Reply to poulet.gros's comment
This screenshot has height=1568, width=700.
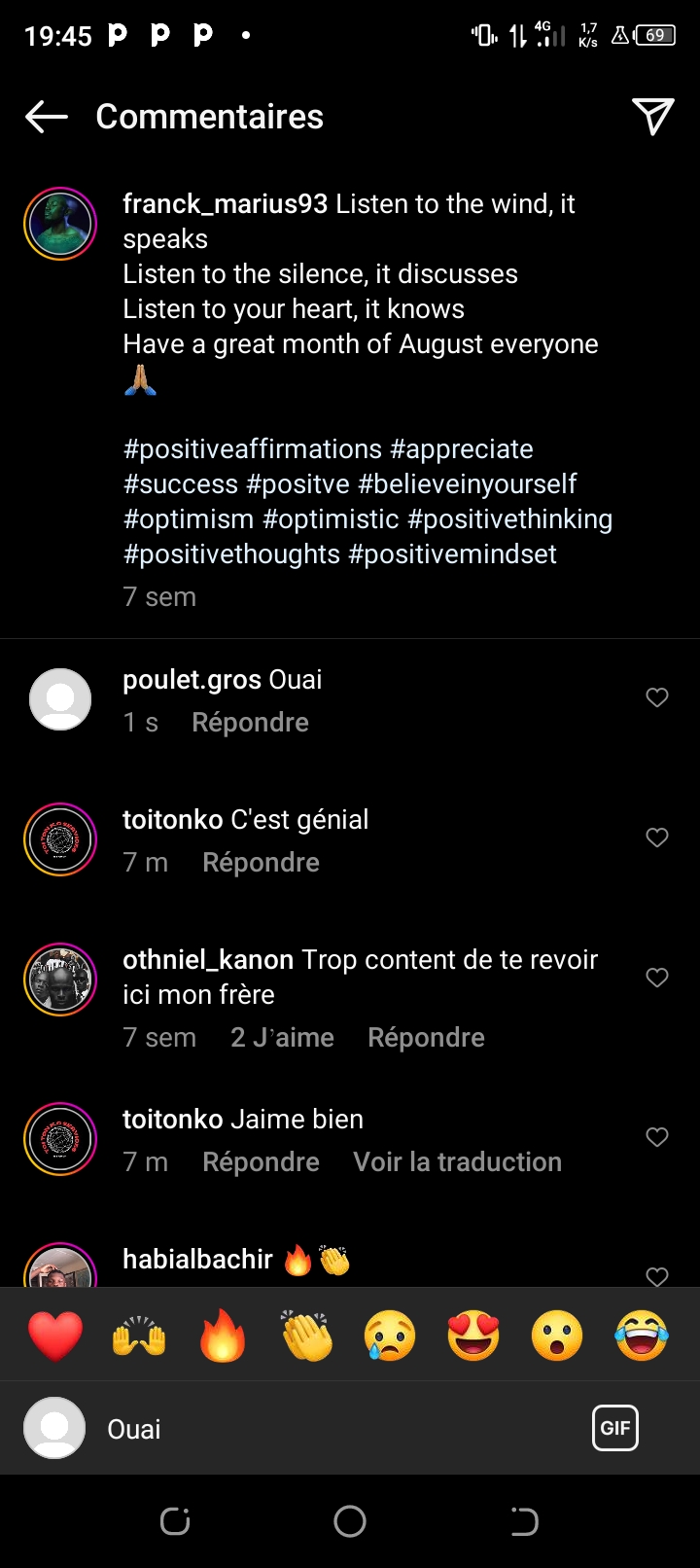(x=250, y=723)
